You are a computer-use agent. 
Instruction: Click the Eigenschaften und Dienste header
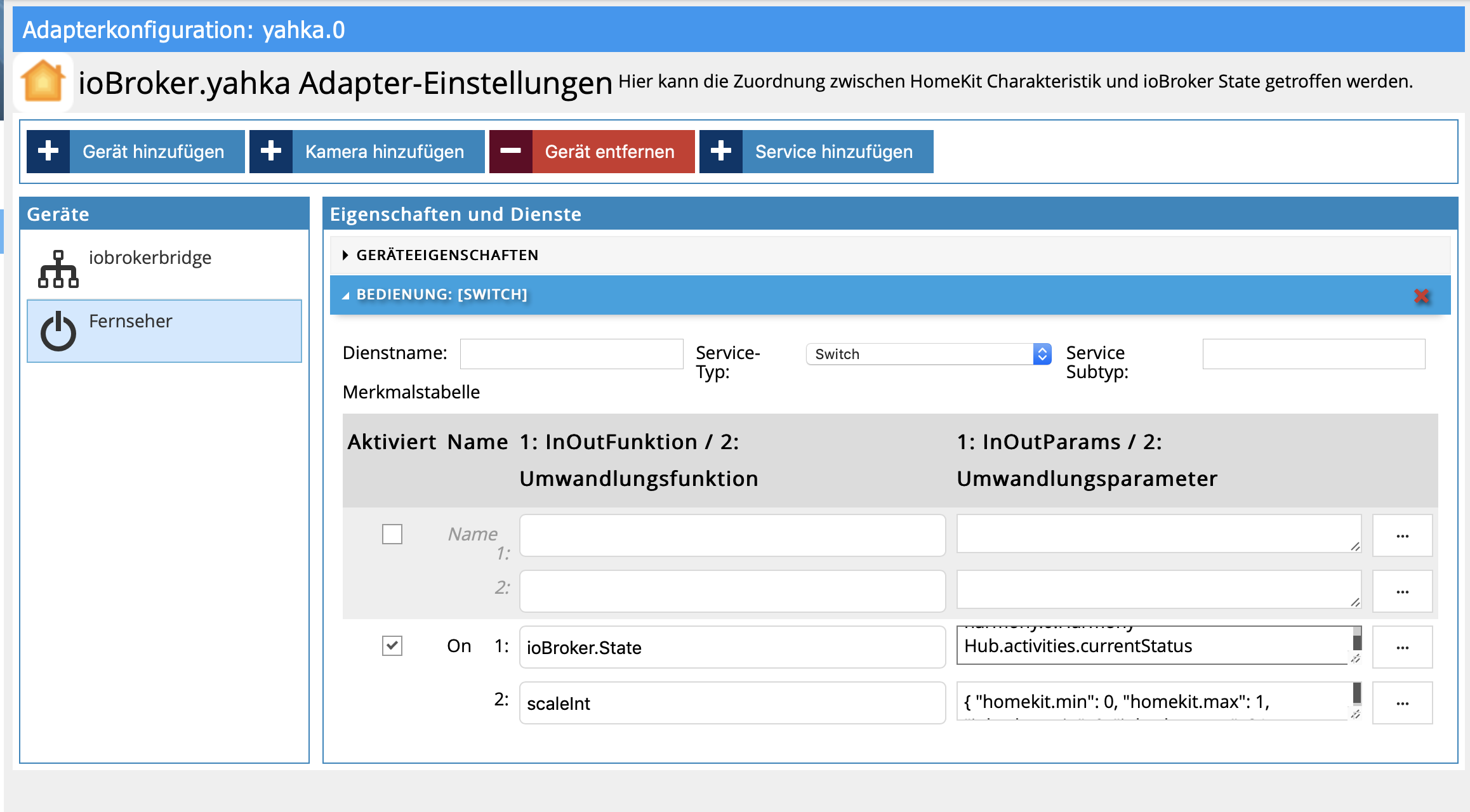point(890,214)
